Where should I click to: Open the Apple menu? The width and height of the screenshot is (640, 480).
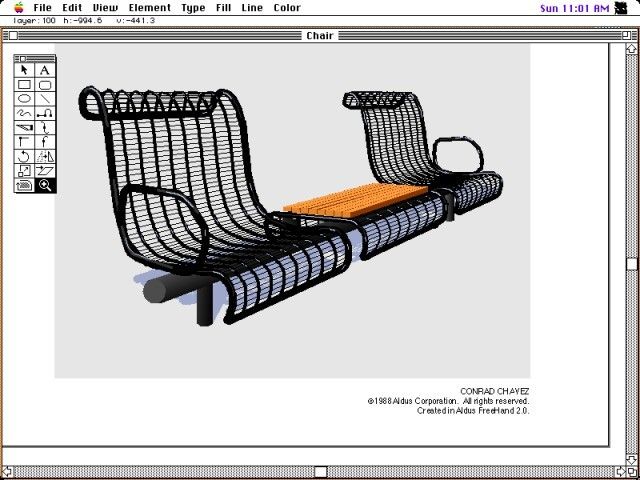click(x=18, y=8)
